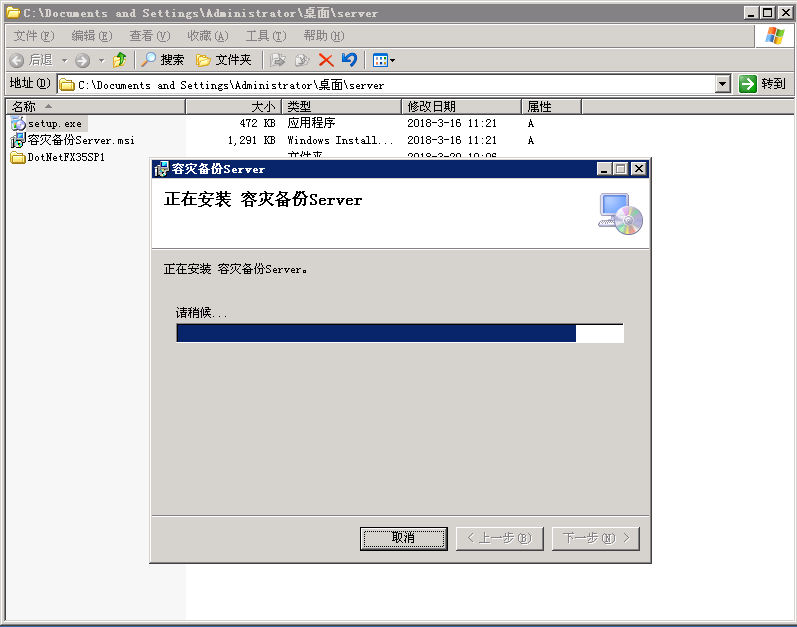Viewport: 797px width, 627px height.
Task: Select the setup.exe file
Action: (54, 124)
